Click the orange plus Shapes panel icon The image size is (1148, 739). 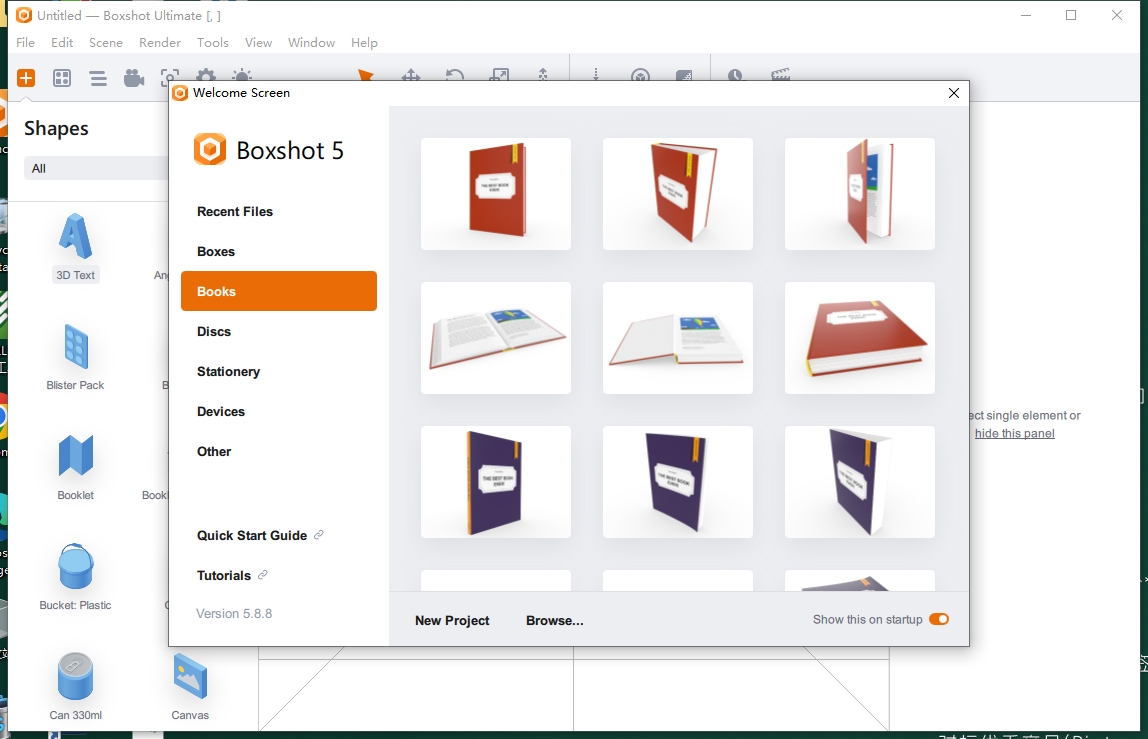pos(26,78)
